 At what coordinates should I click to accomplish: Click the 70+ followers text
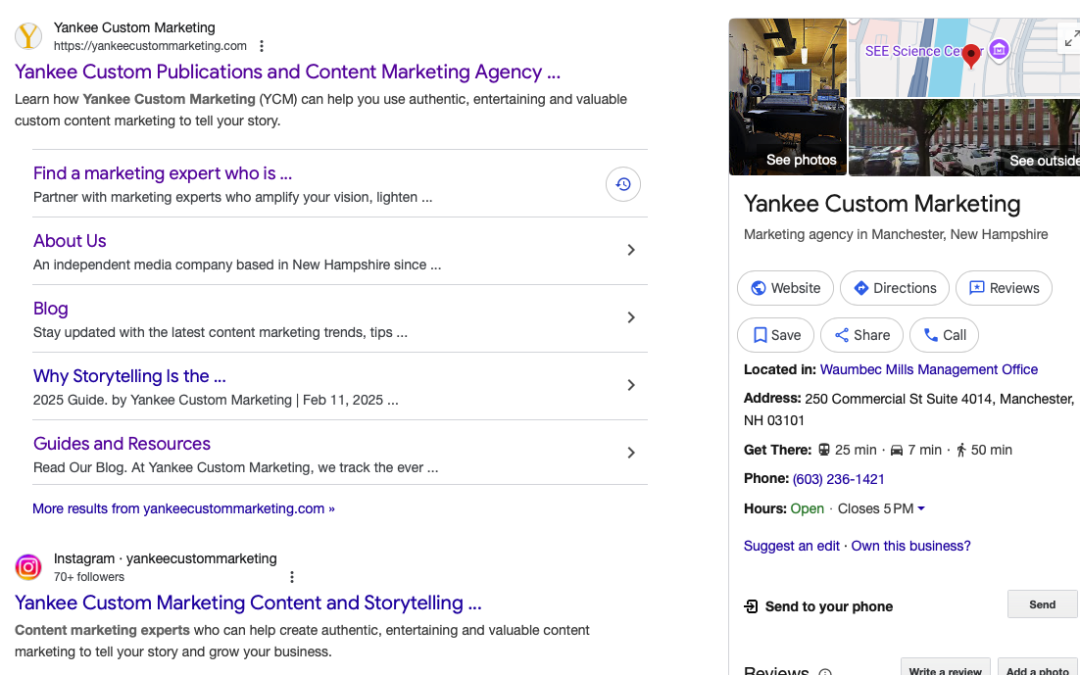(x=89, y=577)
